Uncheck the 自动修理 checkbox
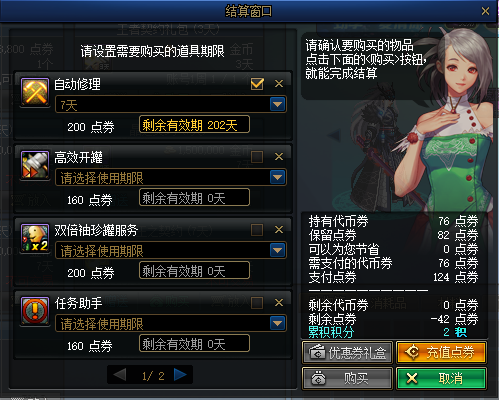Image resolution: width=499 pixels, height=400 pixels. coord(257,84)
